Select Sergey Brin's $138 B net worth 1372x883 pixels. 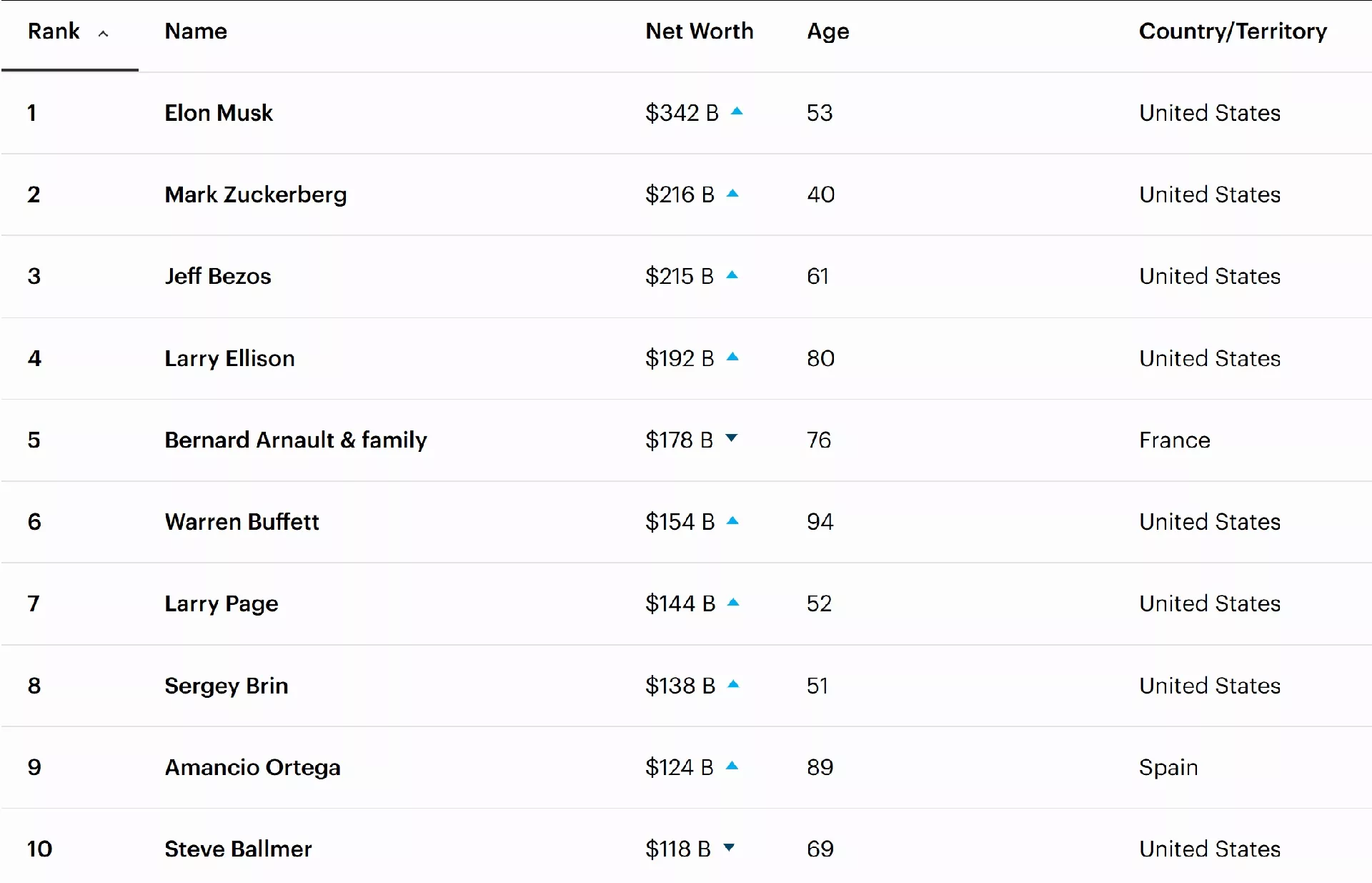pos(680,686)
